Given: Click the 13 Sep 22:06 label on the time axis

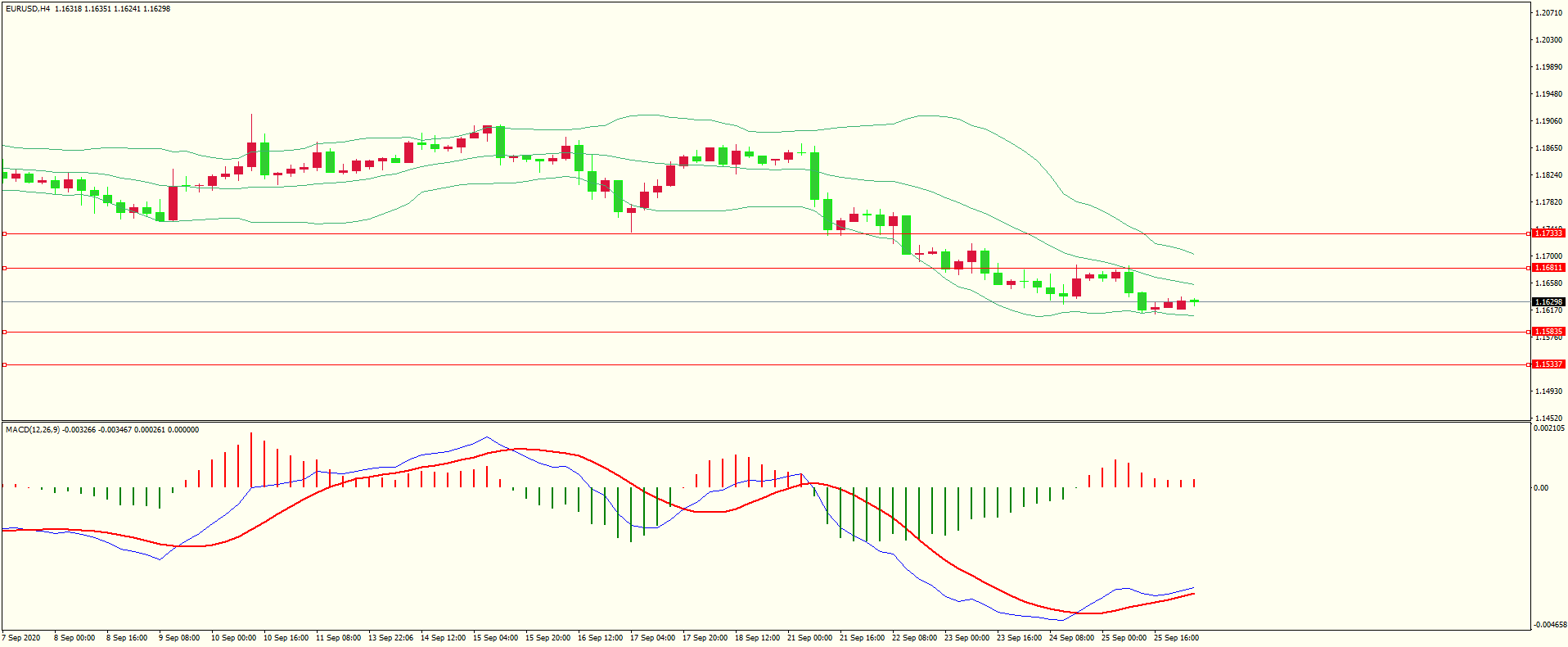Looking at the screenshot, I should point(390,638).
